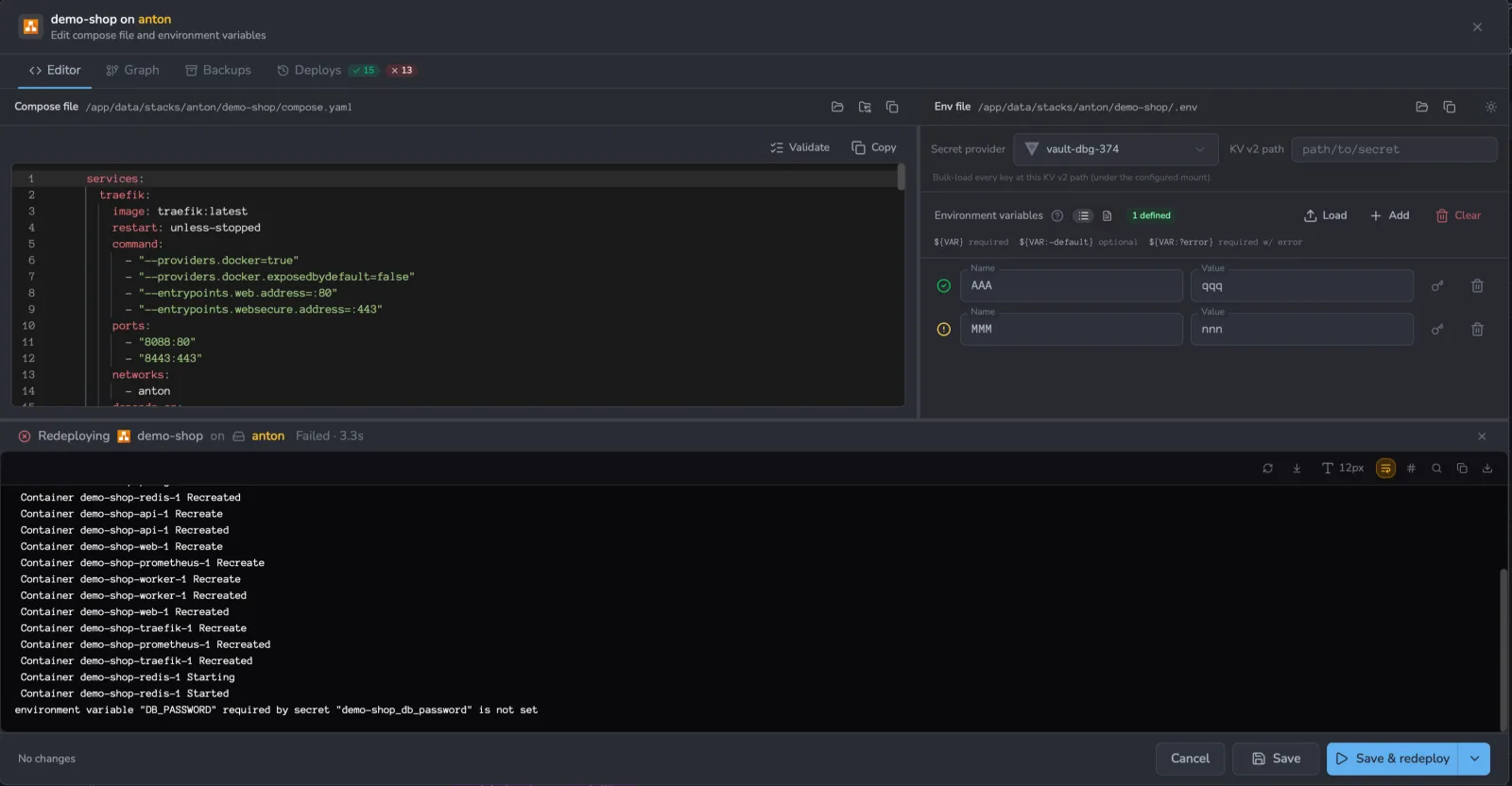Viewport: 1512px width, 786px height.
Task: Click the Environment variables help icon
Action: point(1057,215)
